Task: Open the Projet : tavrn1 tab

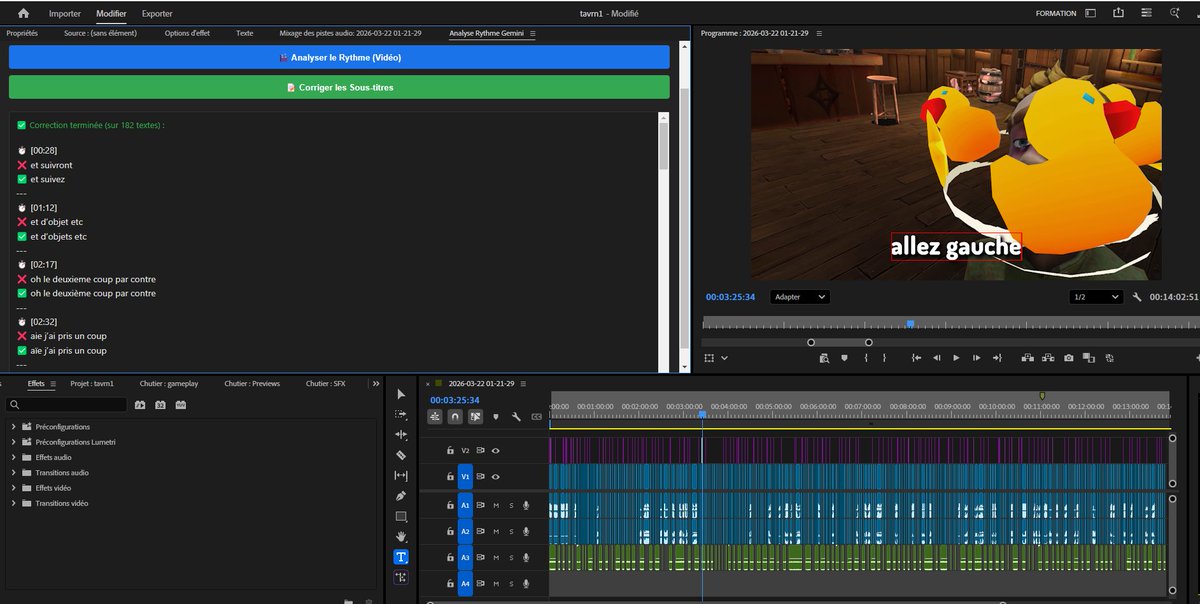Action: click(92, 383)
